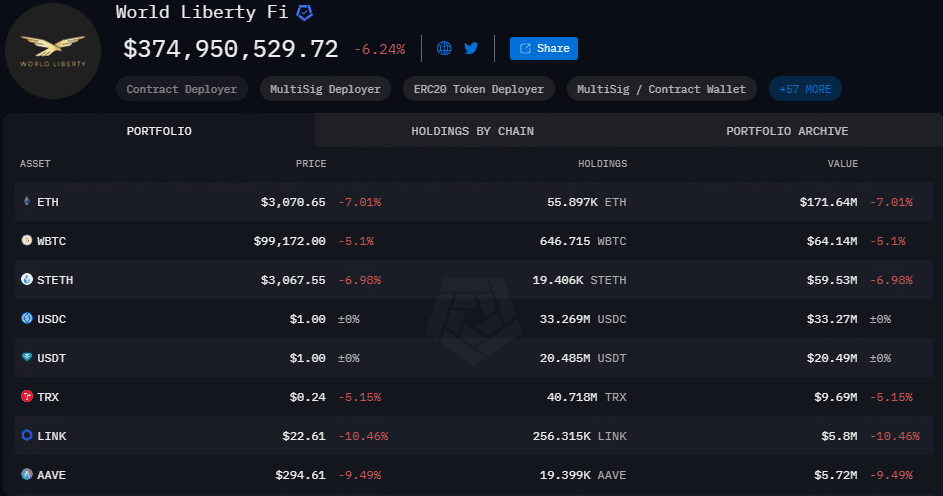
Task: Click the AAVE asset icon
Action: click(x=27, y=475)
